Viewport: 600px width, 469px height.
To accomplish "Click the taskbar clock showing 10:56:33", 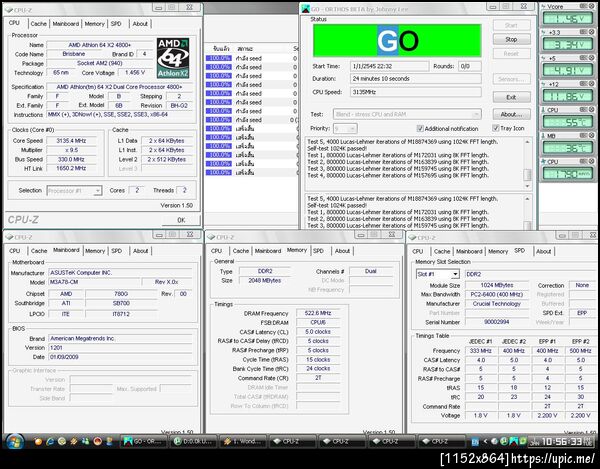I will [562, 442].
